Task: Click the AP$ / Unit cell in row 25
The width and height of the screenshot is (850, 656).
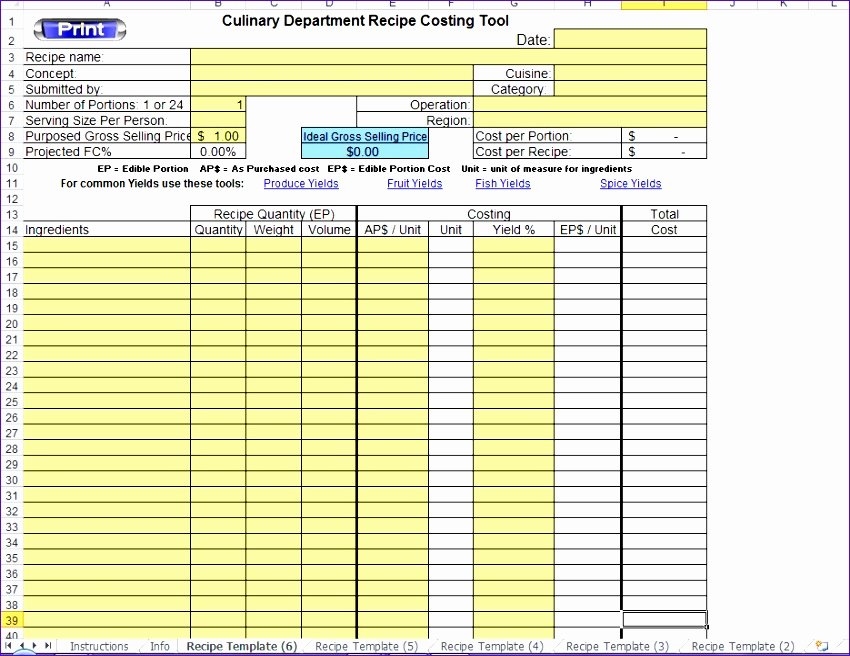Action: click(x=392, y=402)
